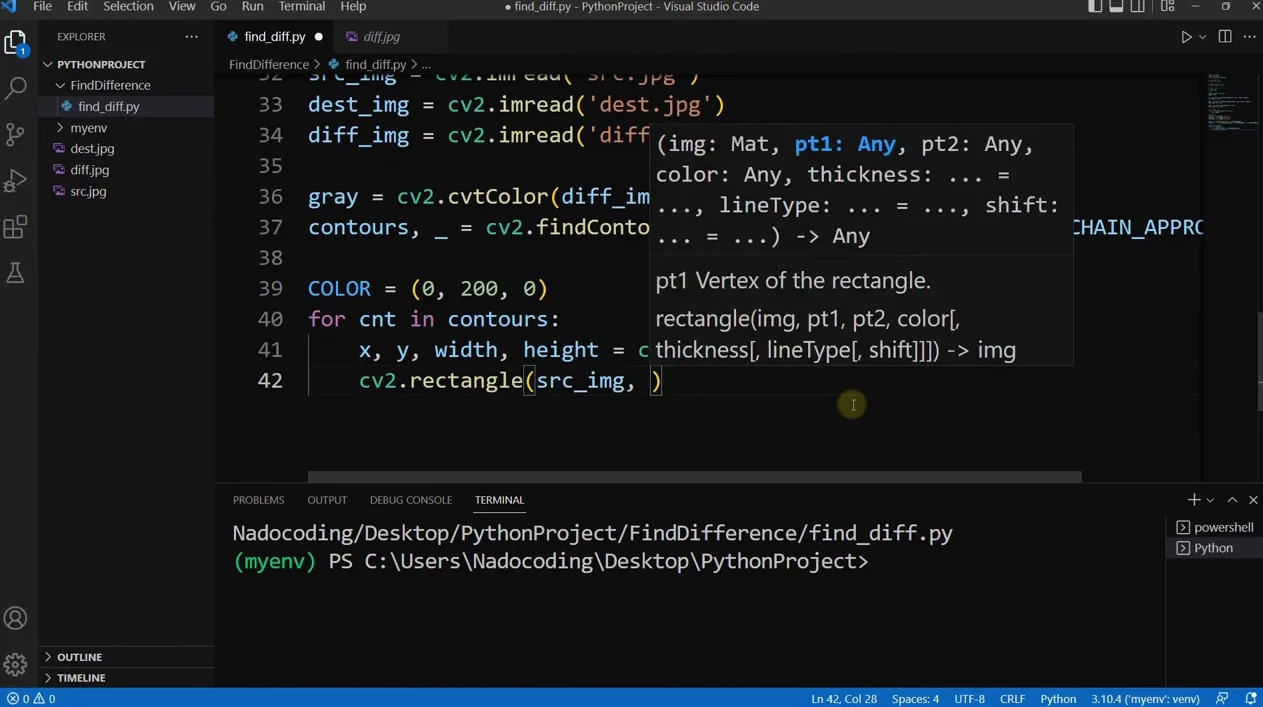The image size is (1263, 707).
Task: Click the Ln 42, Col 28 status item
Action: coord(844,699)
